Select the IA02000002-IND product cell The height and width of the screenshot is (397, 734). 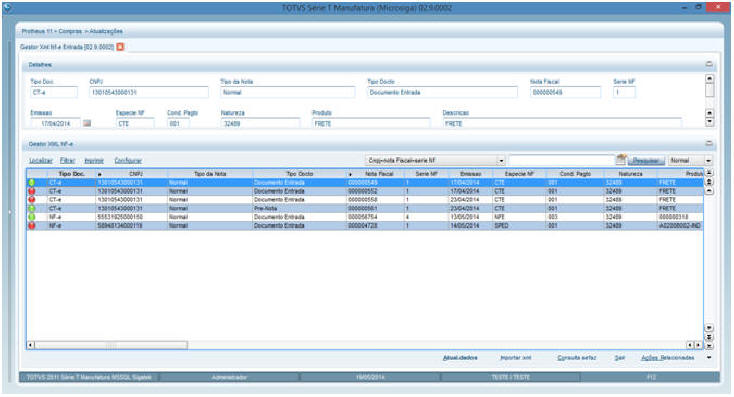(x=680, y=226)
